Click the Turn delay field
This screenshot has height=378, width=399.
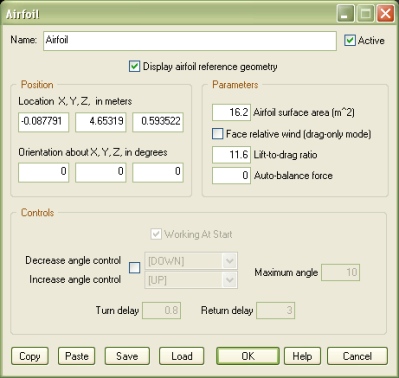pos(161,310)
